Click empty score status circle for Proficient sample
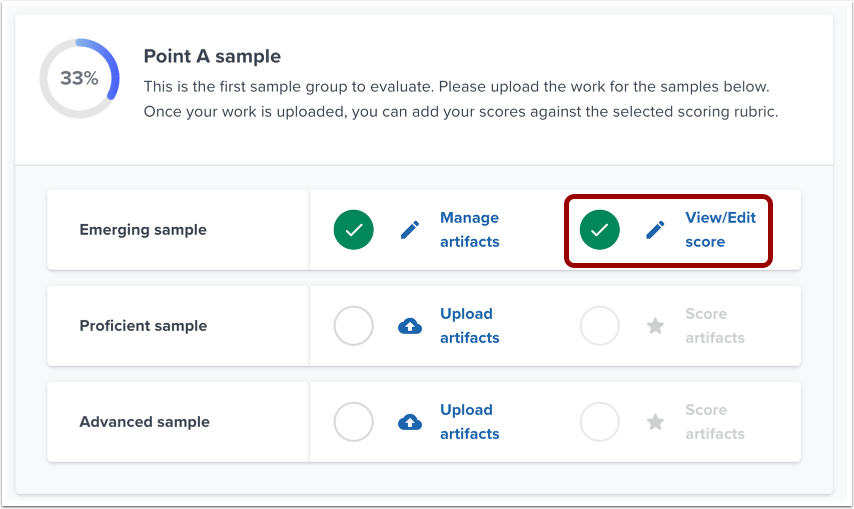Viewport: 854px width, 509px height. (x=600, y=326)
